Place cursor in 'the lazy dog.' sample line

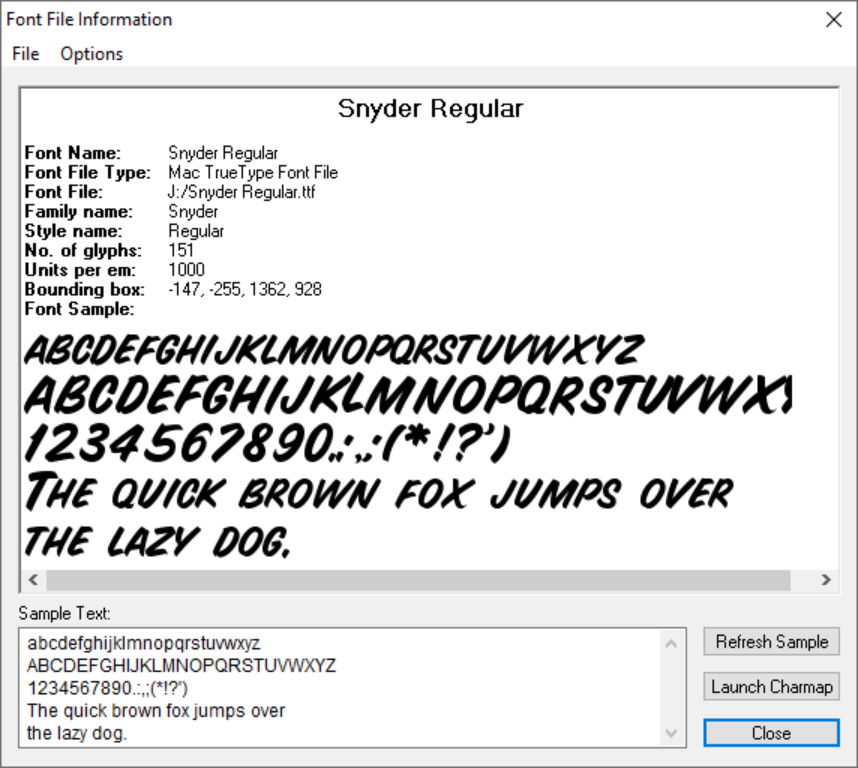click(x=77, y=734)
